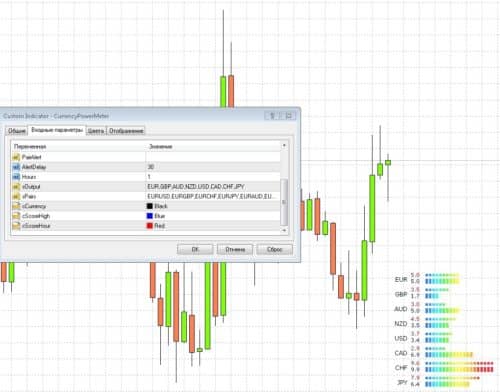Click the NZD label in power meter
Viewport: 500px width, 392px height.
tap(401, 324)
